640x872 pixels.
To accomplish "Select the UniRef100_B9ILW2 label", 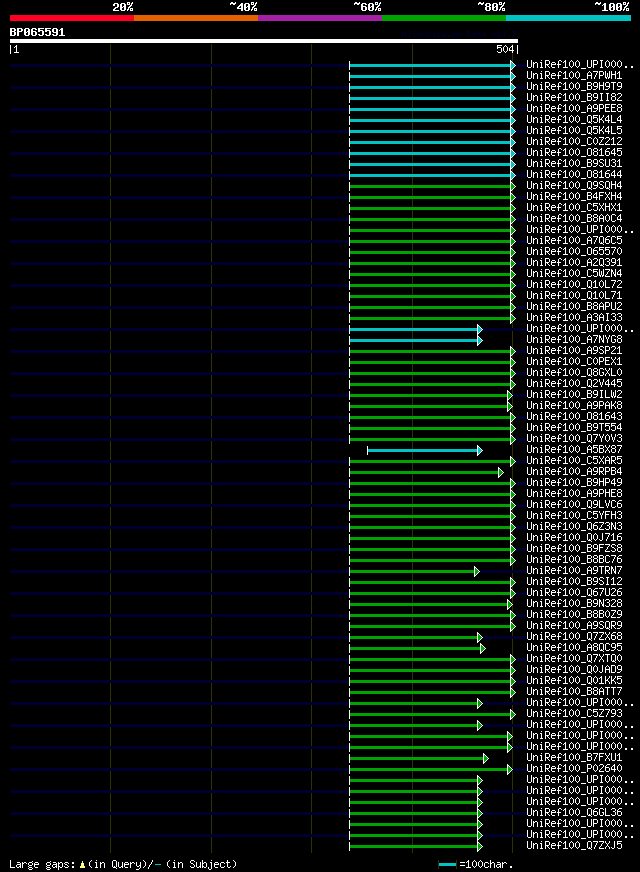I will pyautogui.click(x=574, y=394).
